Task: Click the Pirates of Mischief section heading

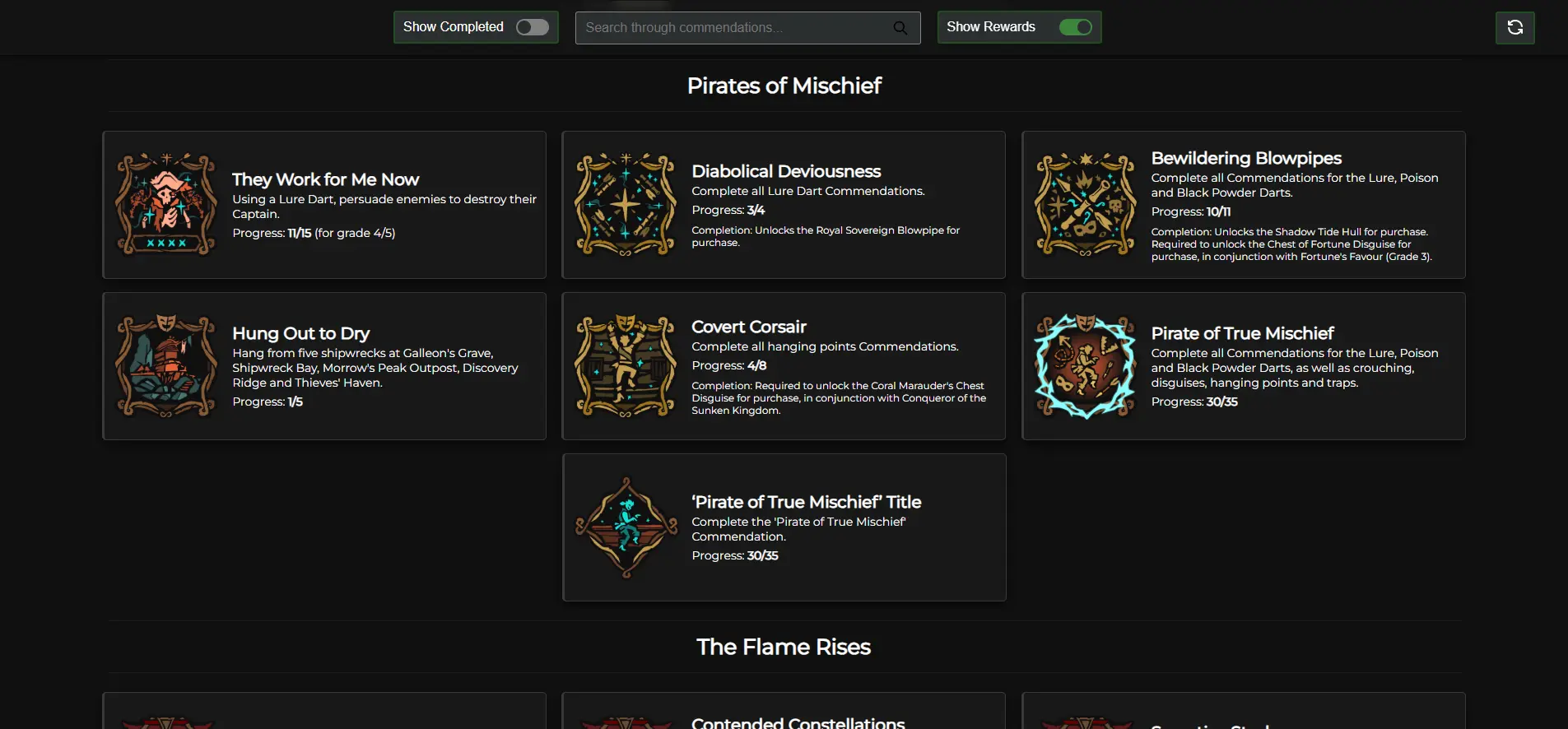Action: tap(784, 86)
